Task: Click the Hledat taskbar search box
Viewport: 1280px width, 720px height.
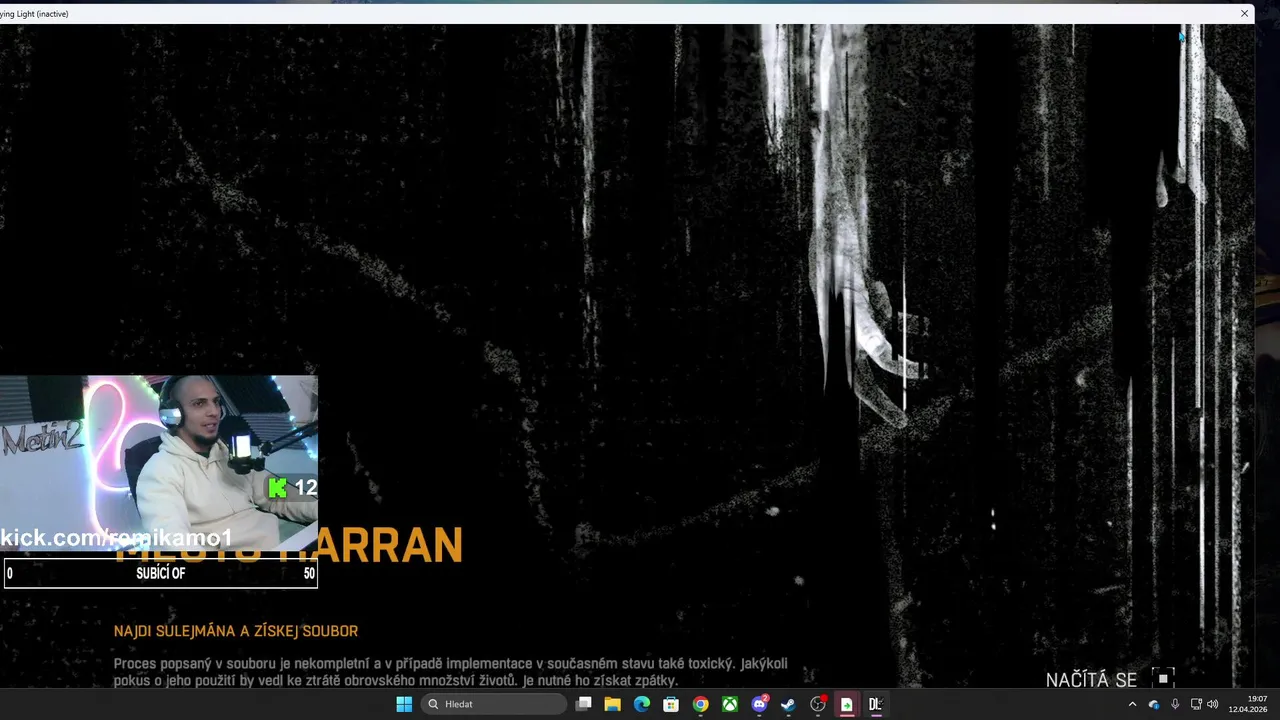Action: 494,704
